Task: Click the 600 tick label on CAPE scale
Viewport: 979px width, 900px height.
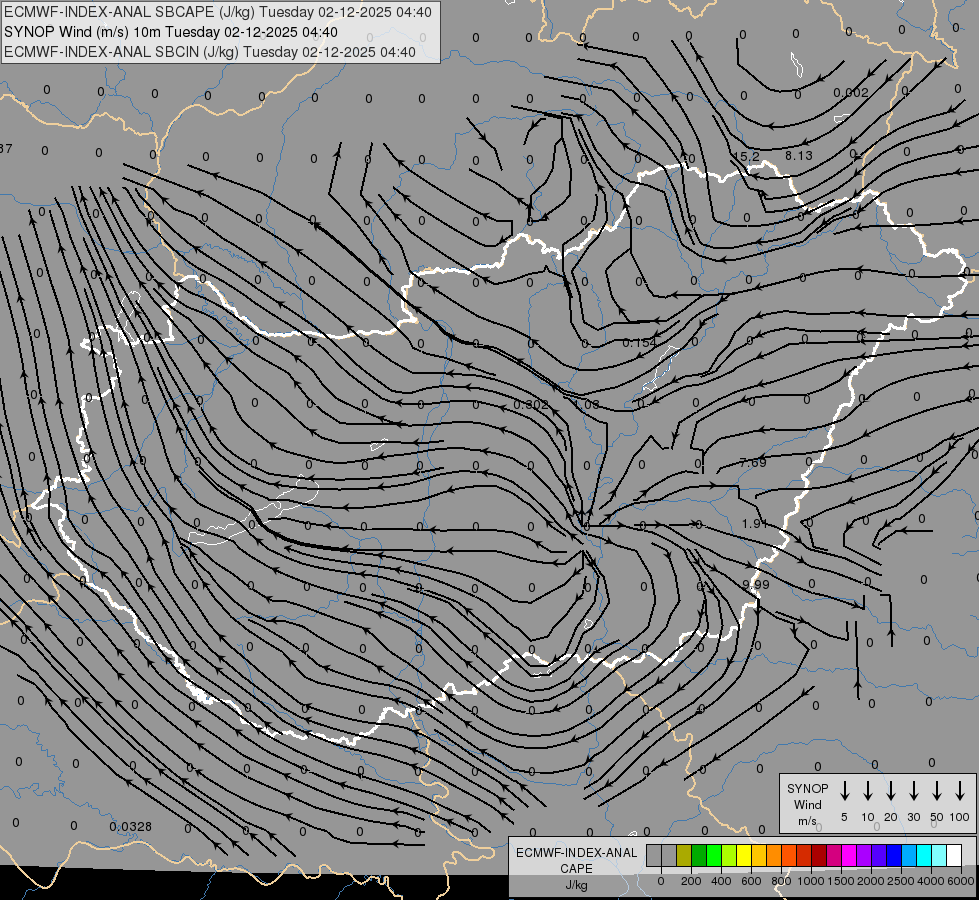Action: [x=751, y=881]
